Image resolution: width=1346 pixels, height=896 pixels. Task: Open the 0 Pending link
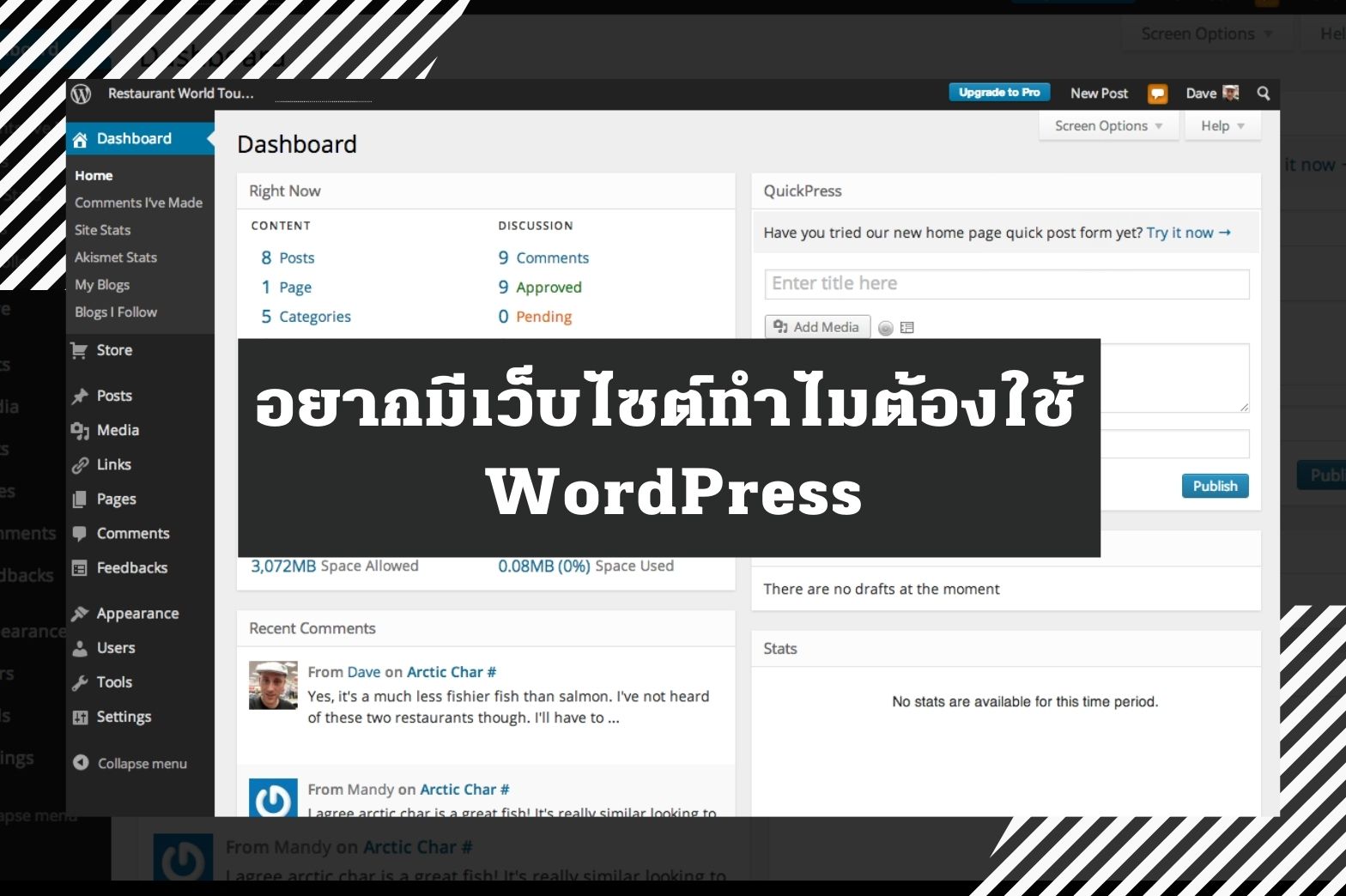(x=535, y=317)
